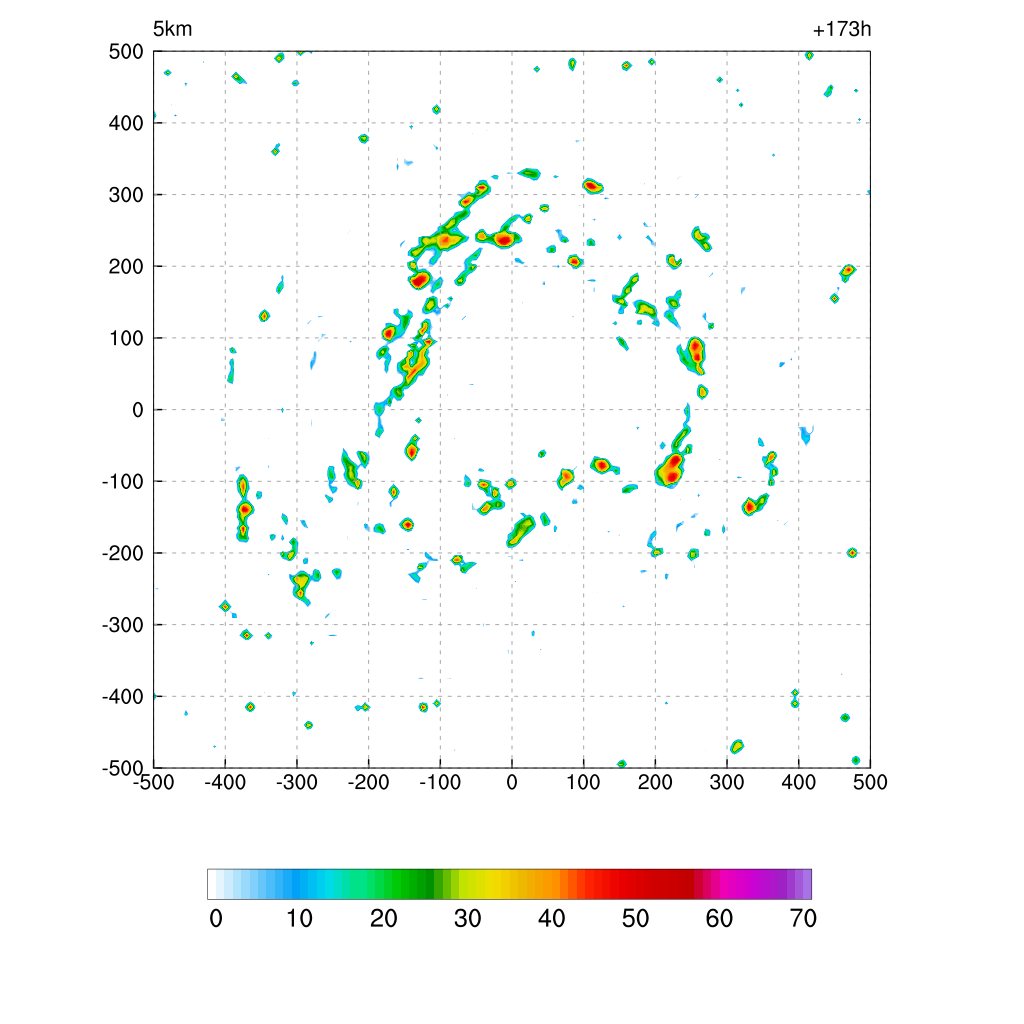The image size is (1024, 1024).
Task: Click the colorbar label 70
Action: [x=803, y=919]
